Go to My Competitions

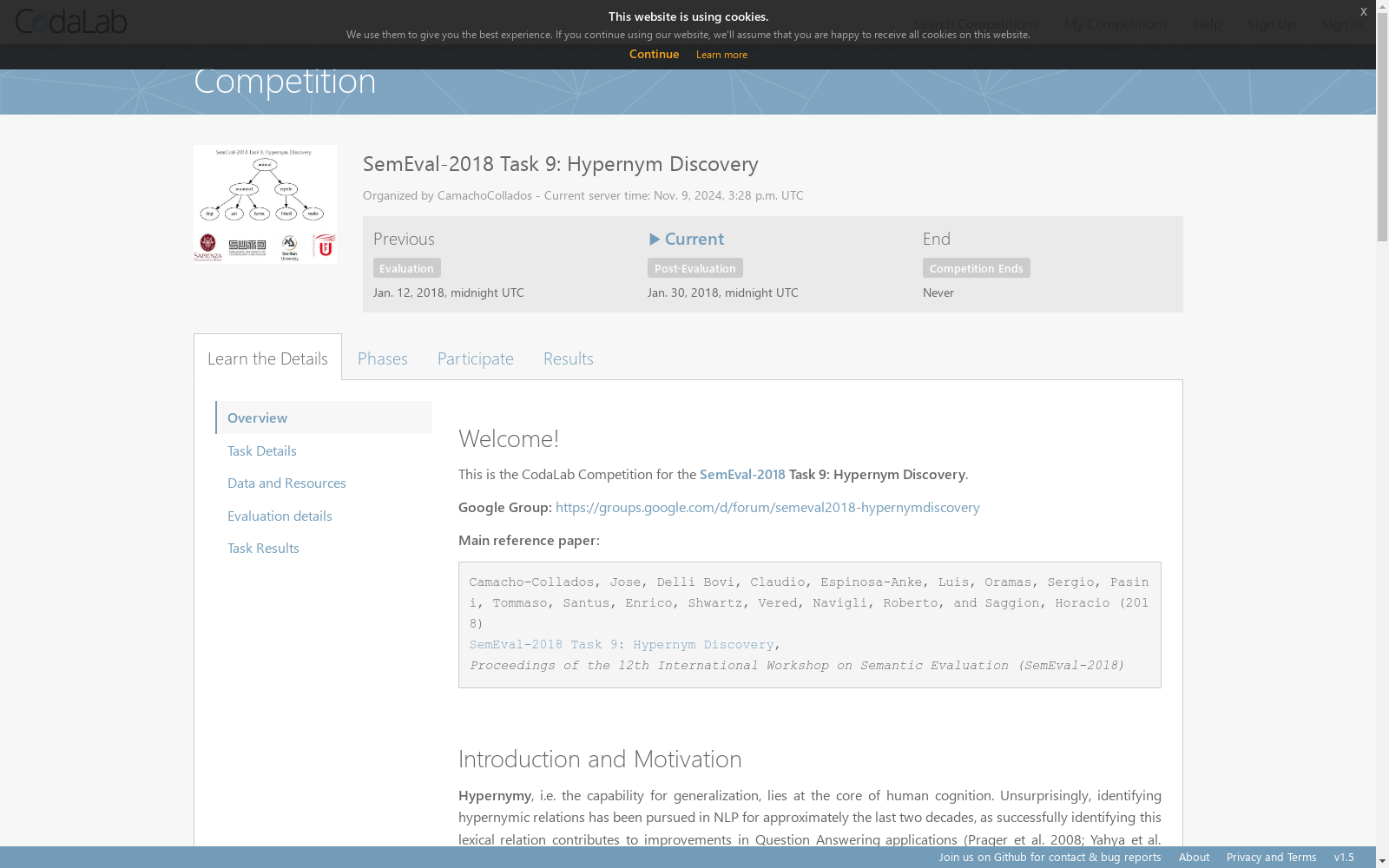[1116, 23]
